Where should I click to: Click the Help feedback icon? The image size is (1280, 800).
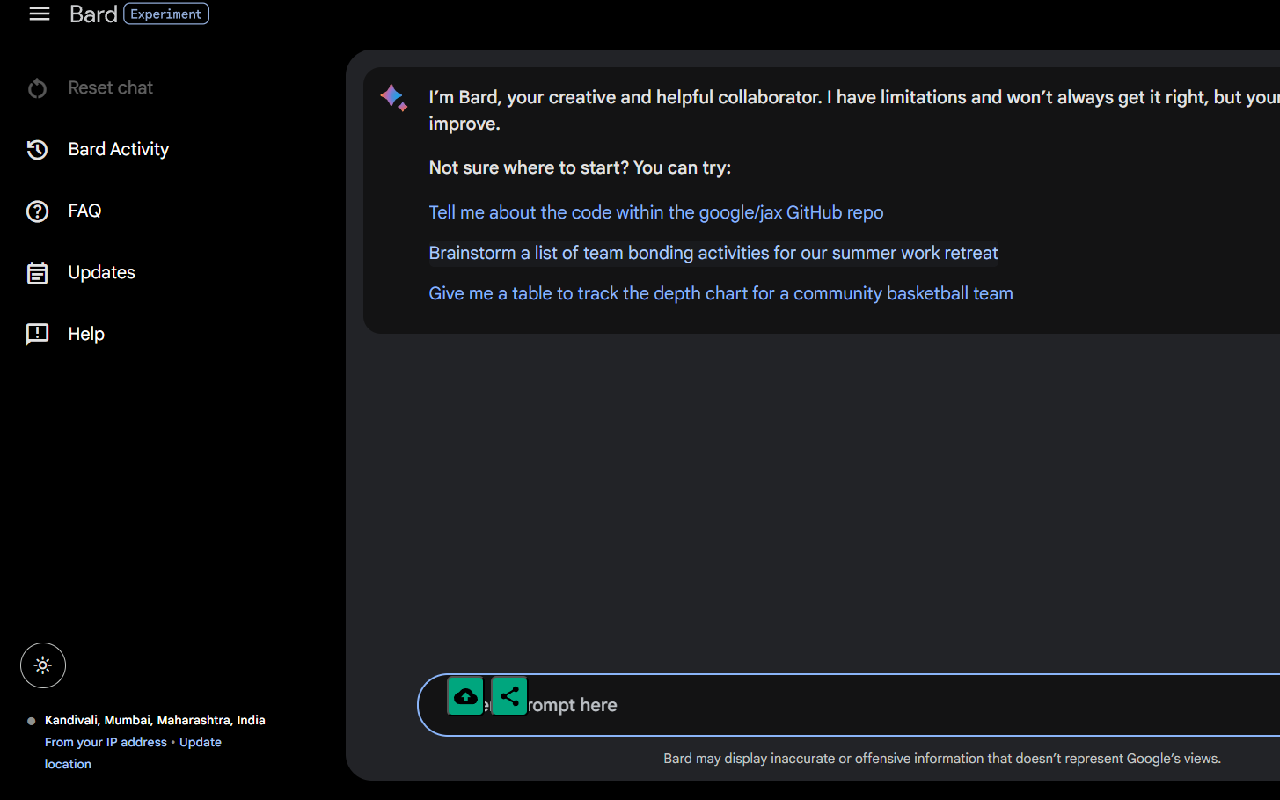tap(37, 334)
